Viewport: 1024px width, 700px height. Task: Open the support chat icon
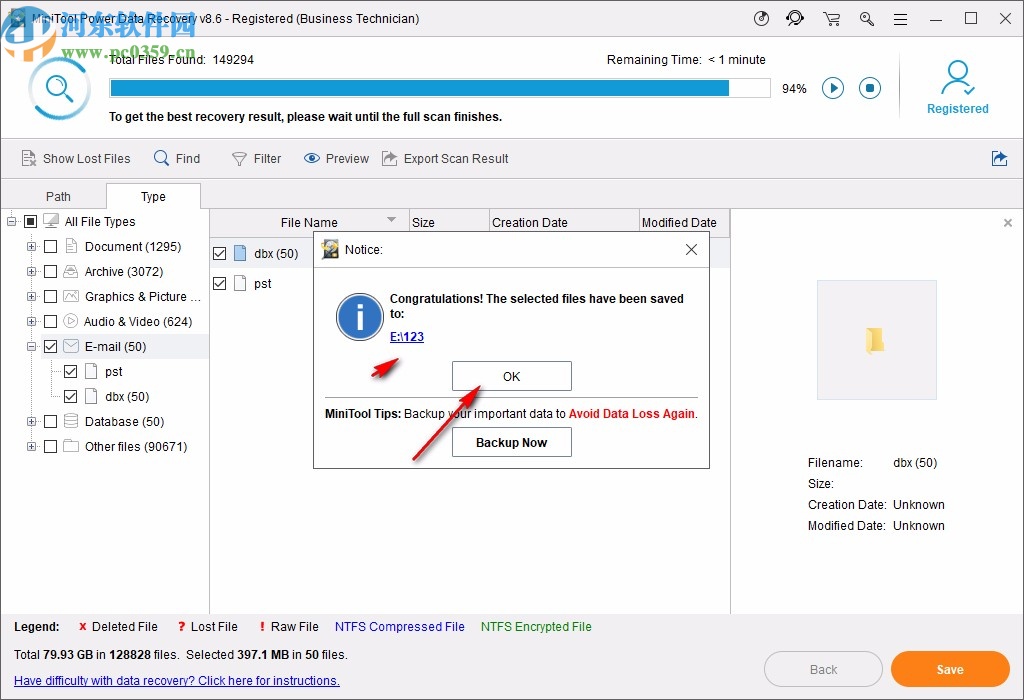(x=795, y=19)
